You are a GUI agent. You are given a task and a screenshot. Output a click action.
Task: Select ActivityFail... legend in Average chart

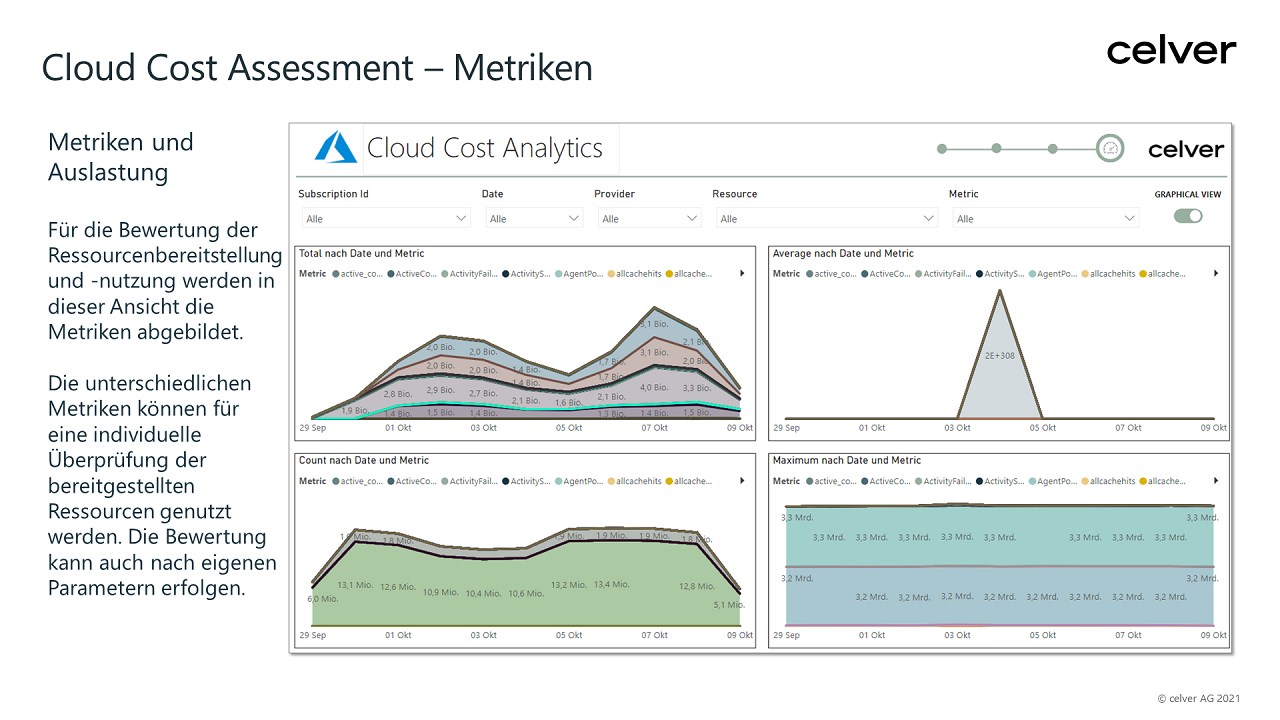(942, 274)
